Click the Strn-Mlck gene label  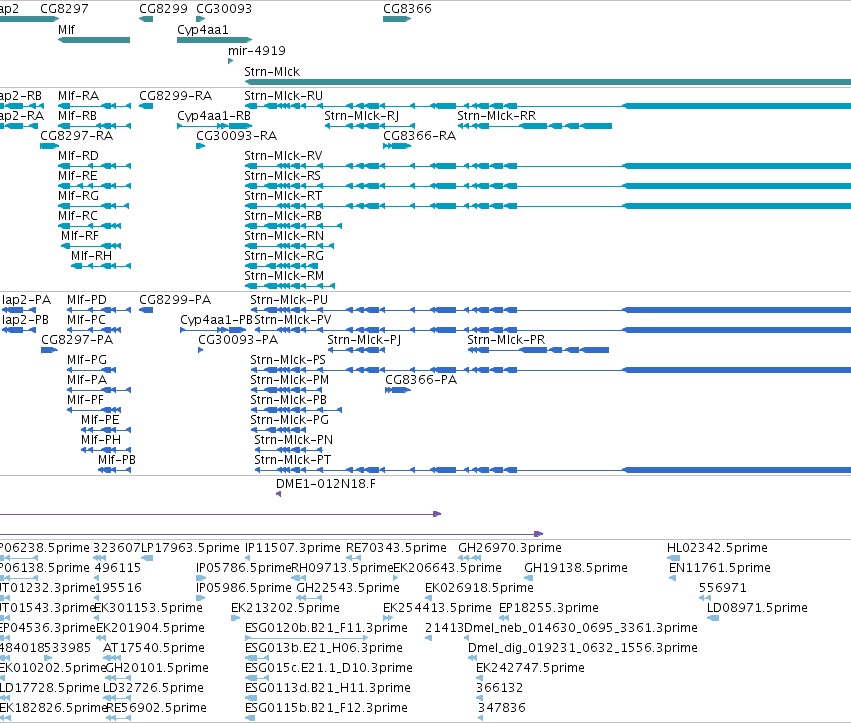(272, 72)
